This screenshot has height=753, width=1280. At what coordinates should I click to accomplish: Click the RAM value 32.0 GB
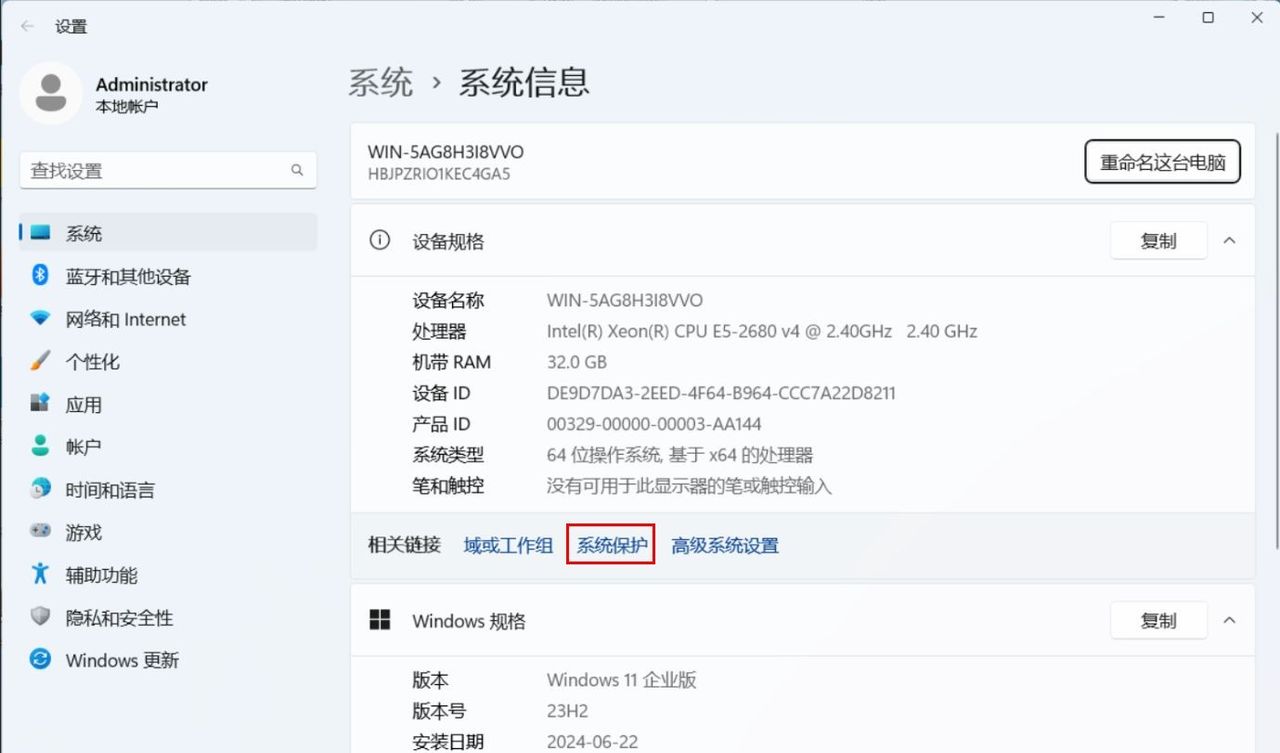click(x=577, y=362)
